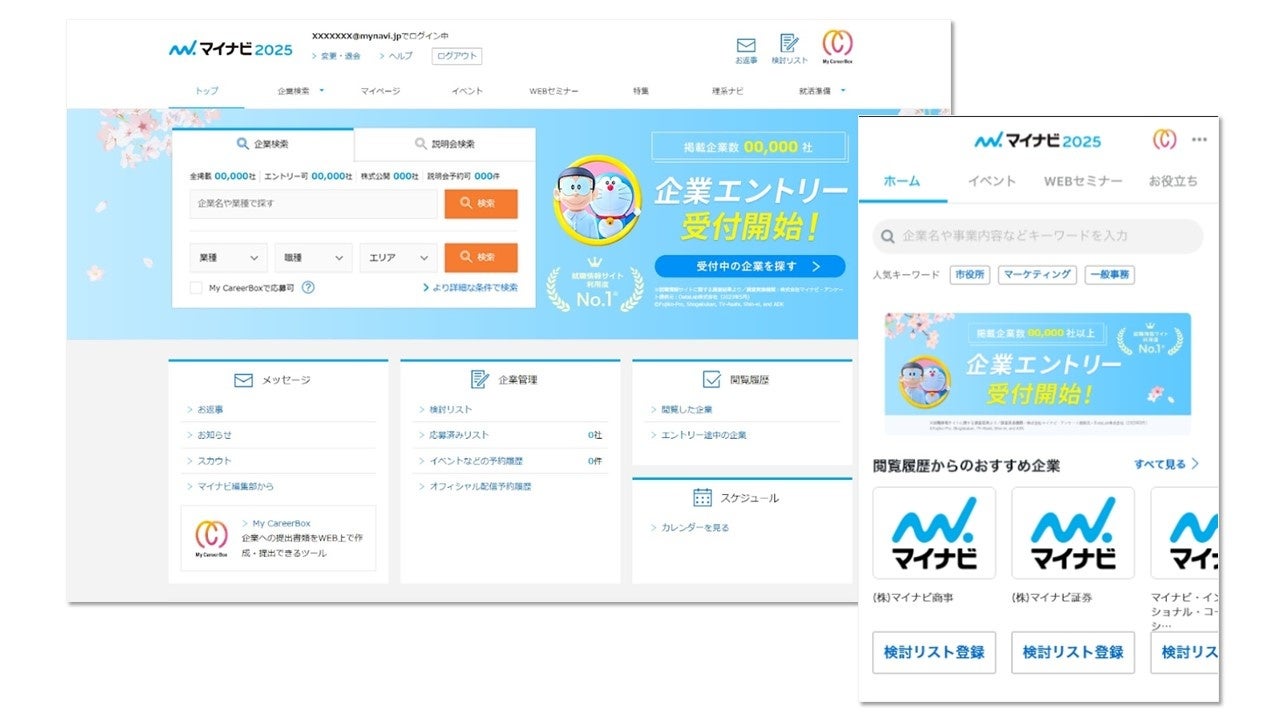Click the マーケティング keyword chip
This screenshot has height=720, width=1280.
pos(1036,274)
